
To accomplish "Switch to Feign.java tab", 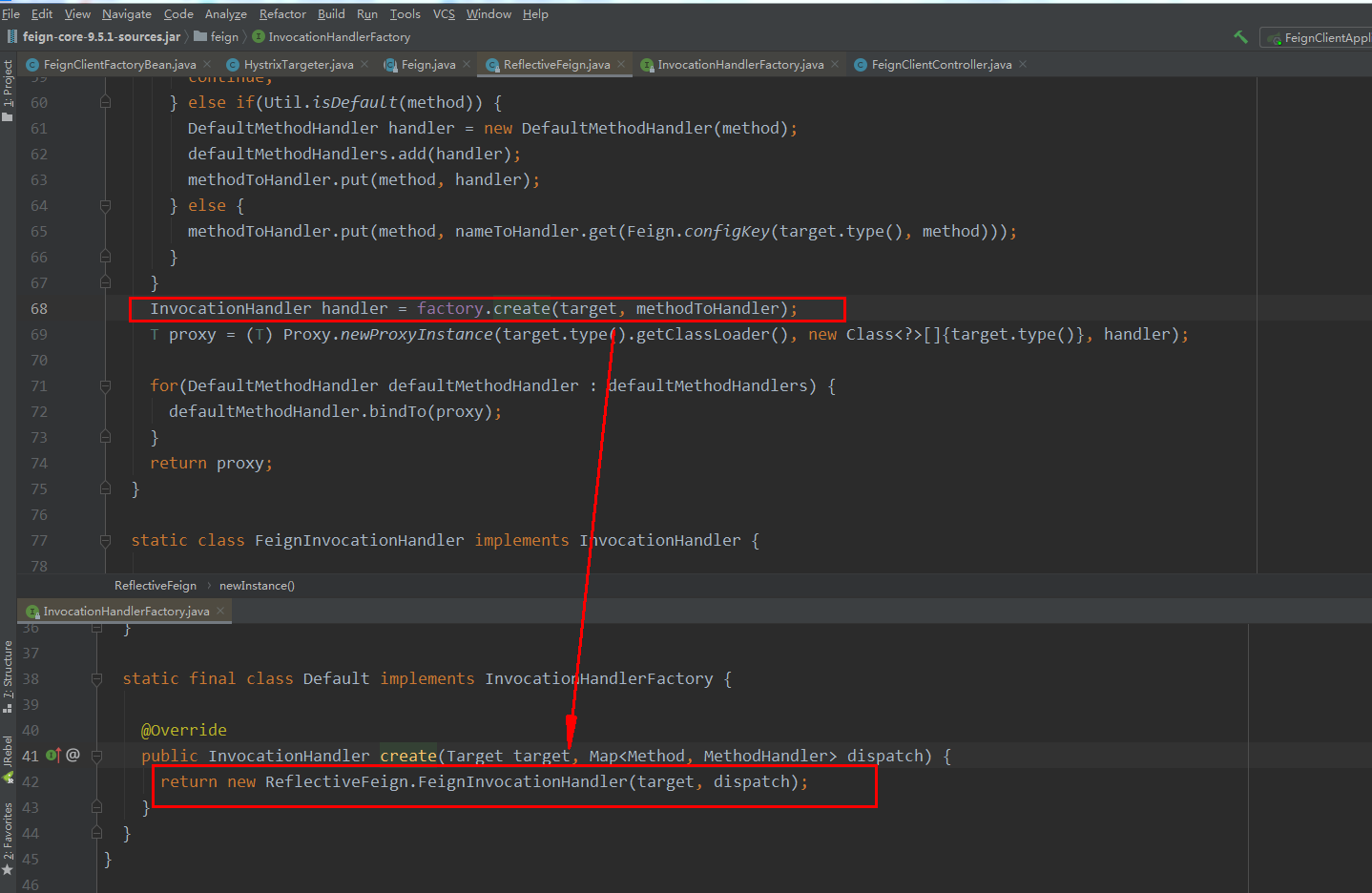I will (427, 65).
